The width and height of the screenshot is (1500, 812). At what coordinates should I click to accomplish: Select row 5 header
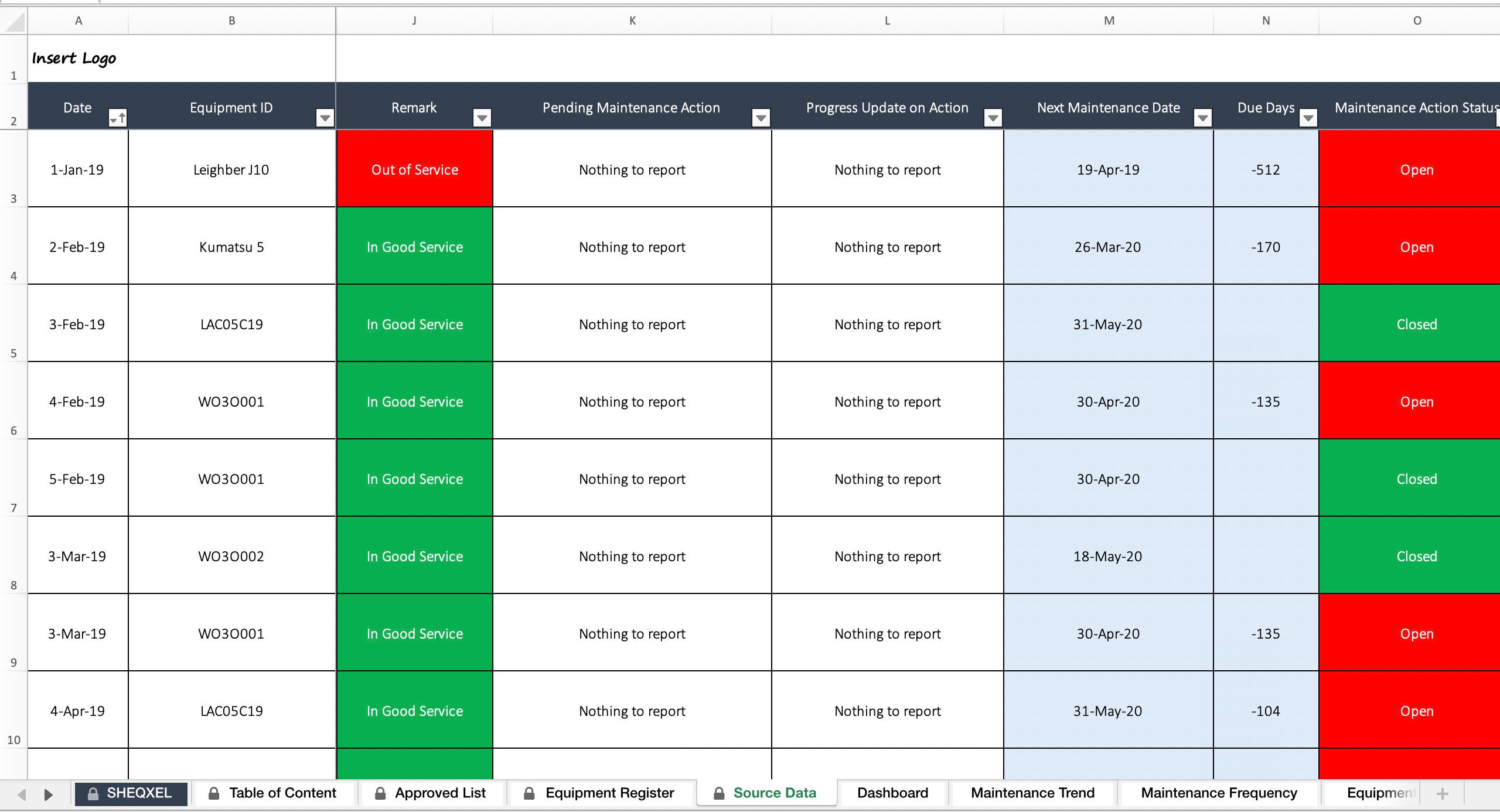tap(13, 323)
